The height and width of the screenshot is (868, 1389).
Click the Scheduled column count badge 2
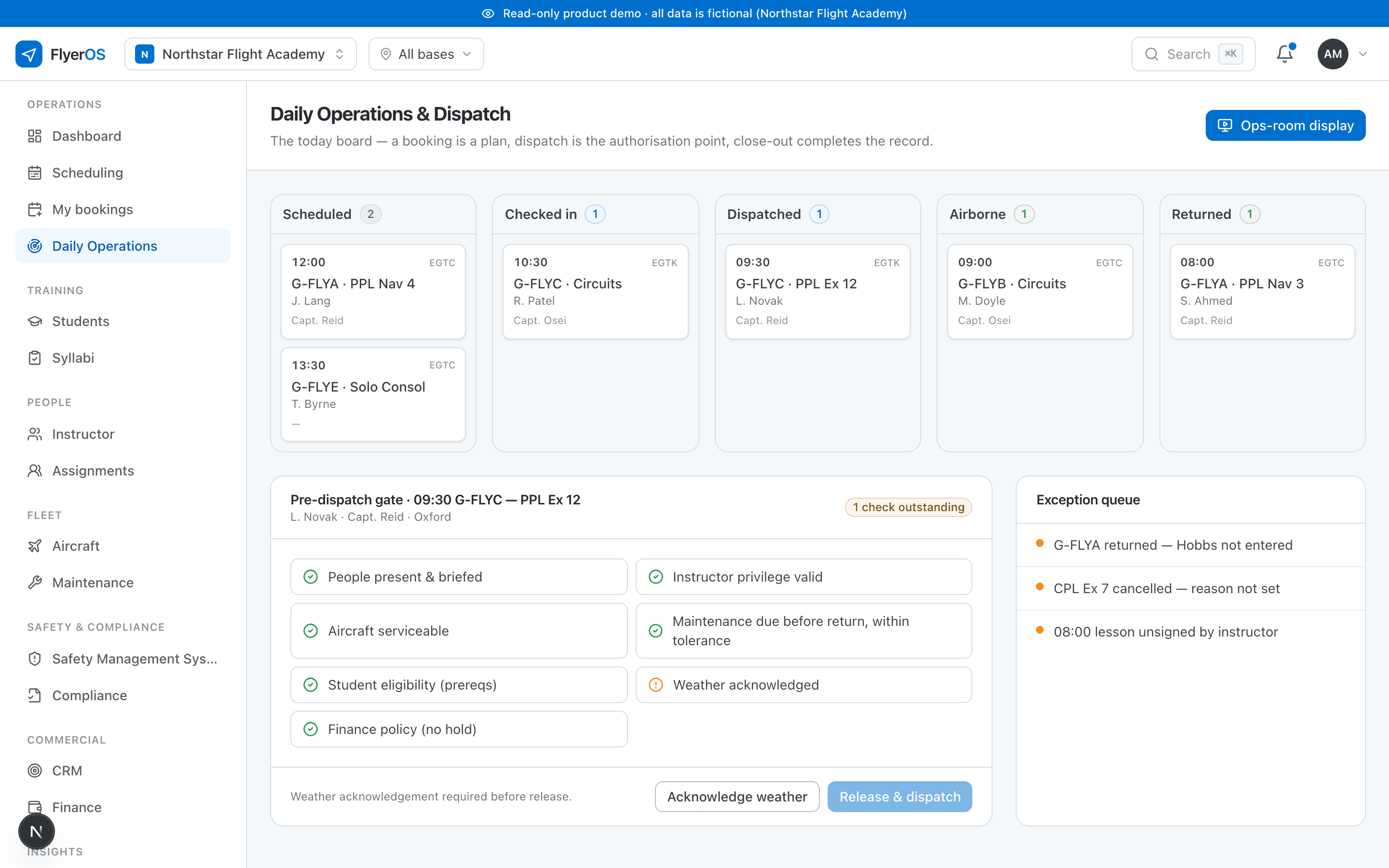tap(371, 214)
